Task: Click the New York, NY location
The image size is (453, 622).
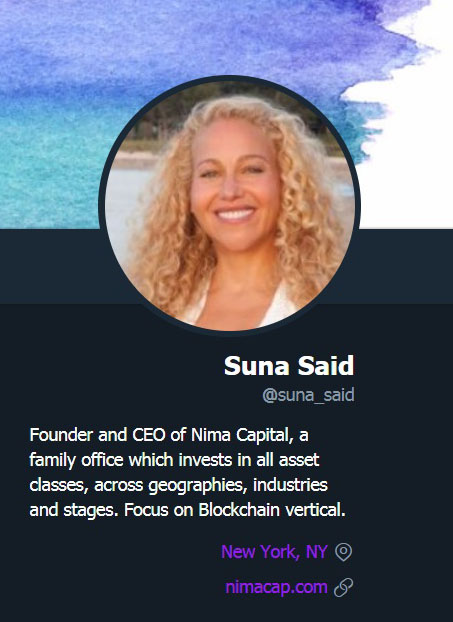Action: [274, 552]
